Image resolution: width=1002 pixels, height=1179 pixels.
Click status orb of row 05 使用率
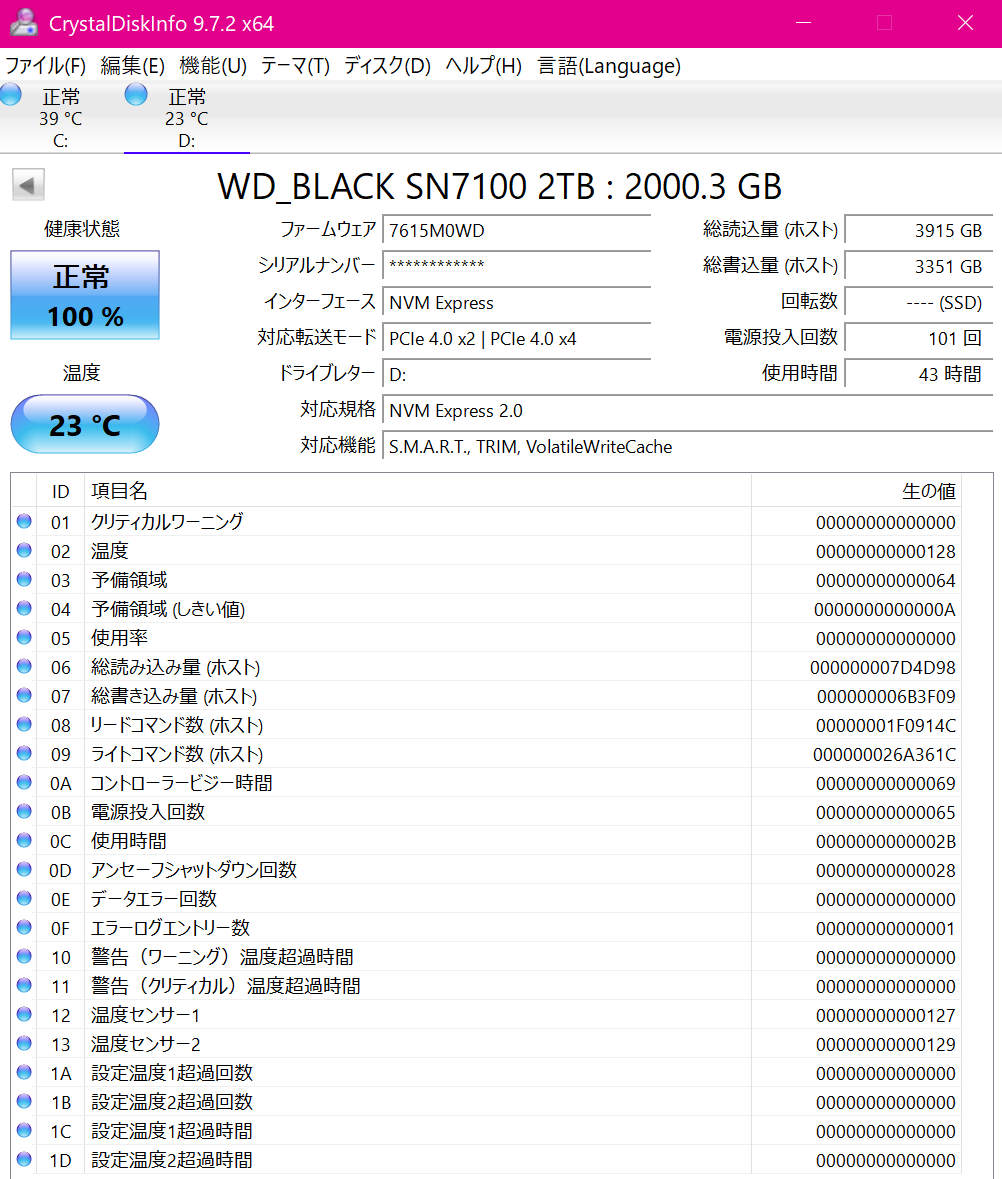[24, 637]
